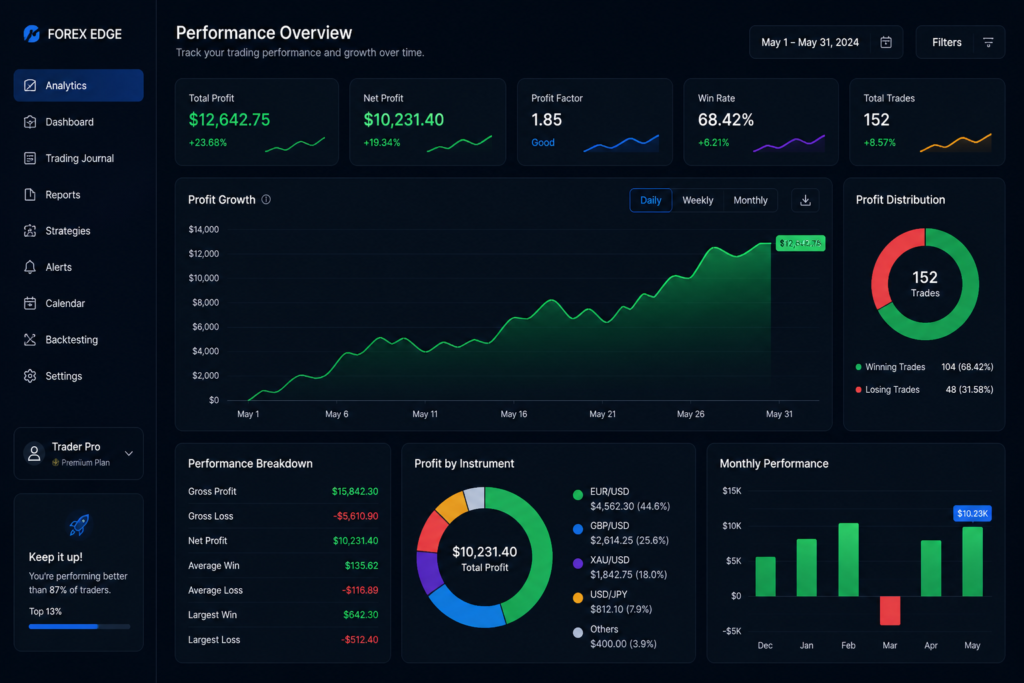
Task: Select the Daily chart interval
Action: point(650,200)
